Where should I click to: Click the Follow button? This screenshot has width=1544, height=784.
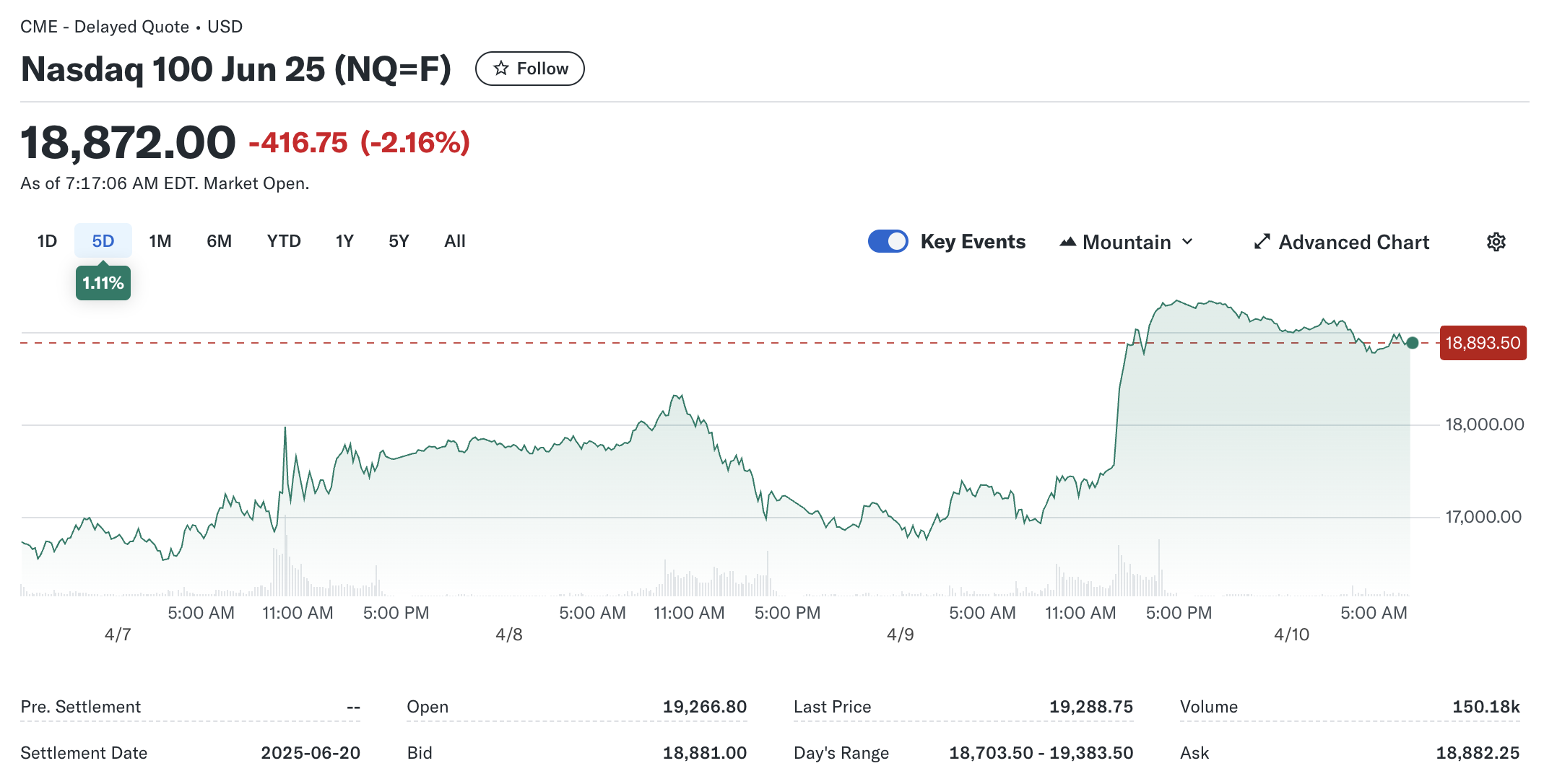(x=529, y=69)
